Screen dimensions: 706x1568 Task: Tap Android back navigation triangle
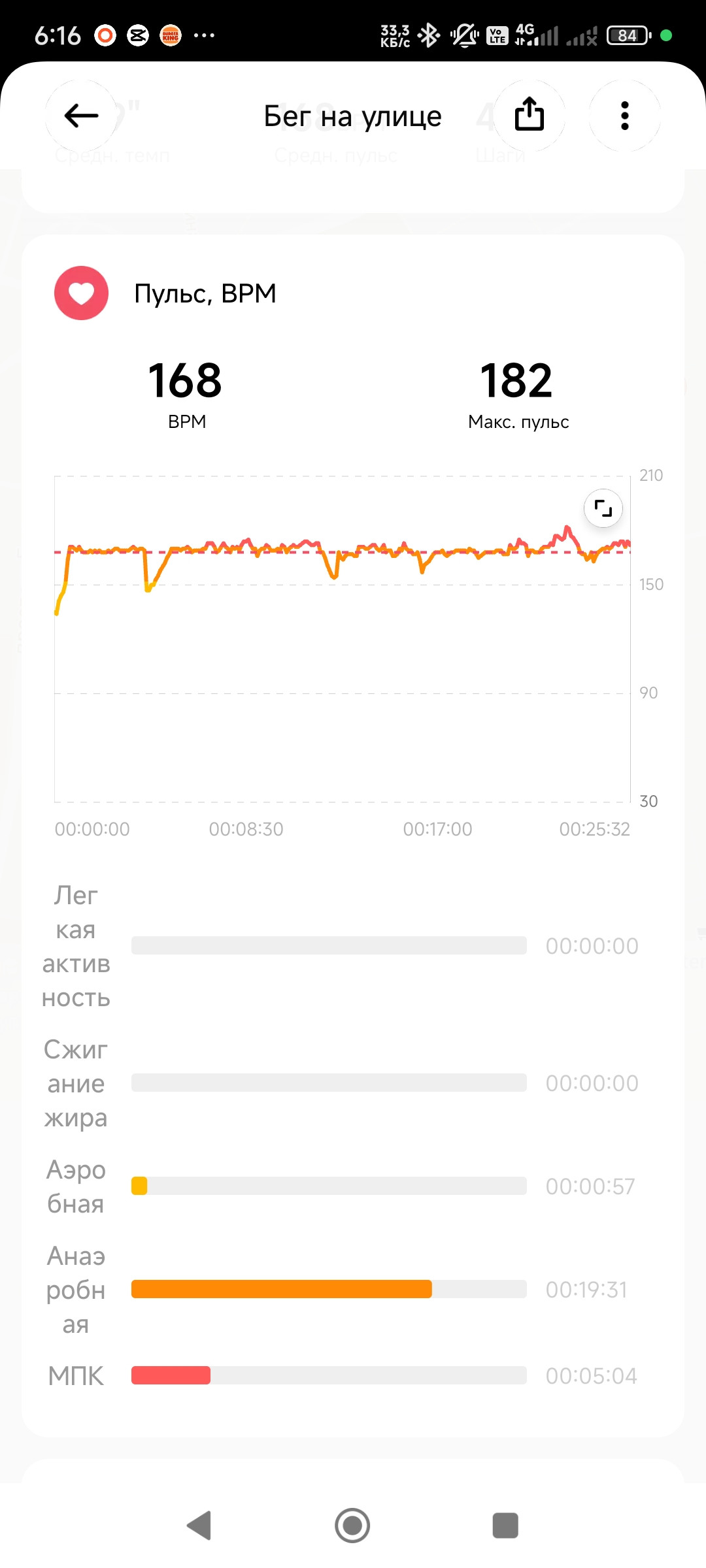click(x=199, y=1526)
